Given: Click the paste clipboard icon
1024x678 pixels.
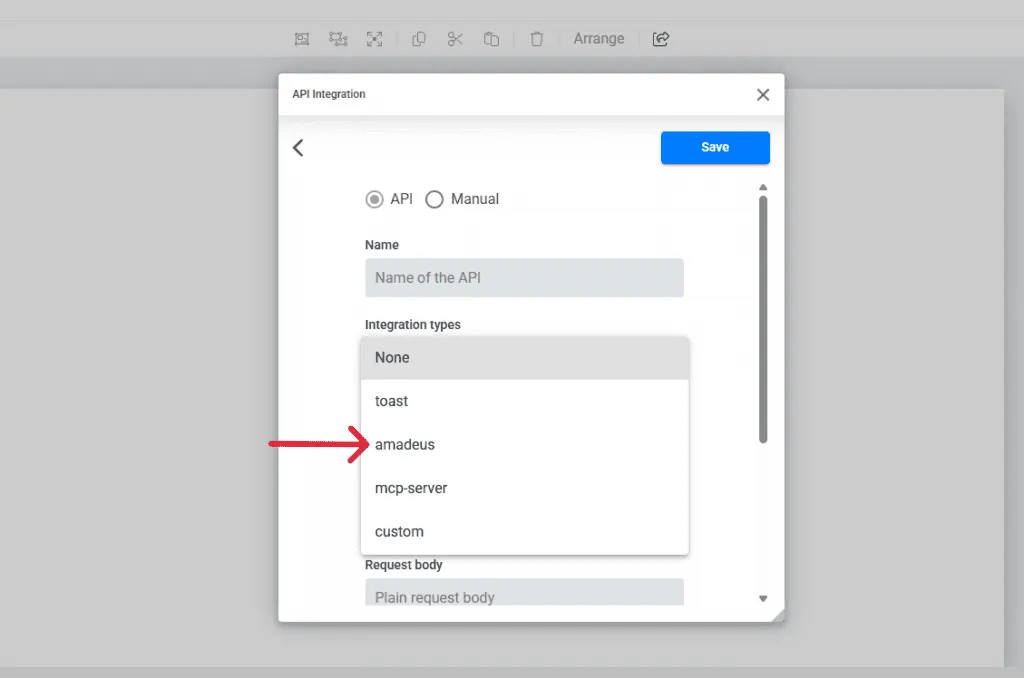Looking at the screenshot, I should click(x=491, y=39).
